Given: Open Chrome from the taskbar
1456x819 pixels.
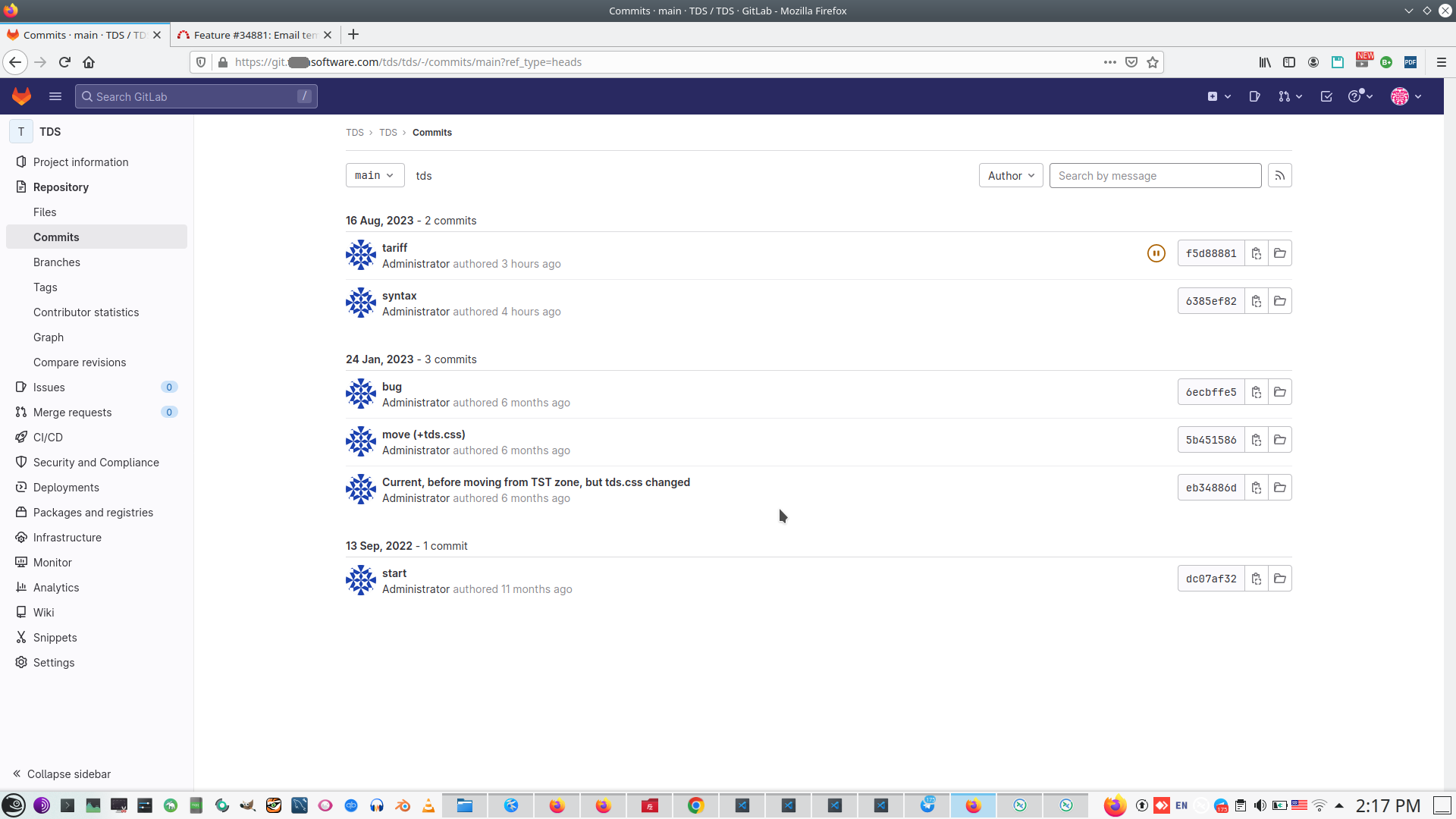Looking at the screenshot, I should [x=695, y=805].
